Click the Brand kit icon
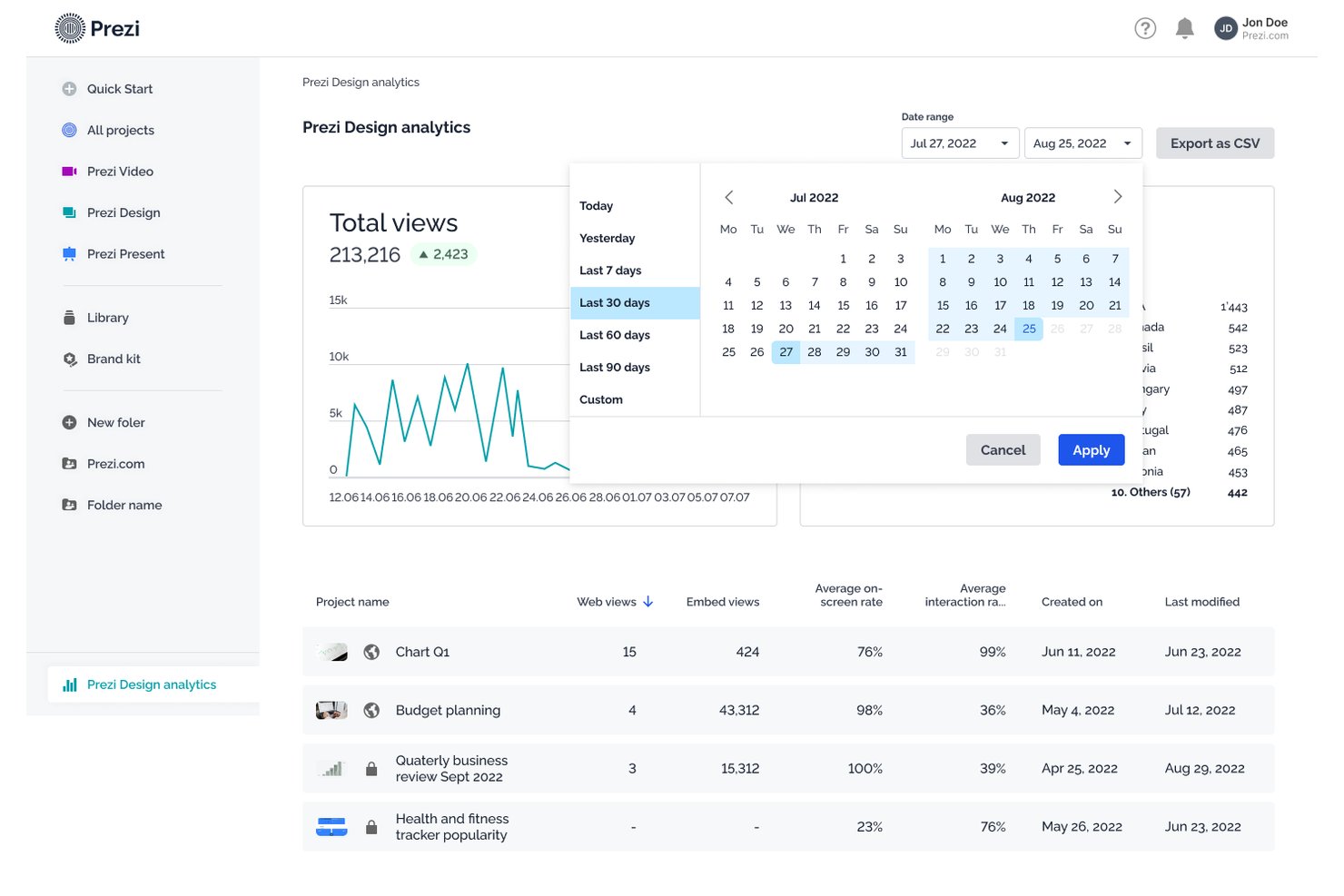This screenshot has width=1344, height=896. (69, 359)
